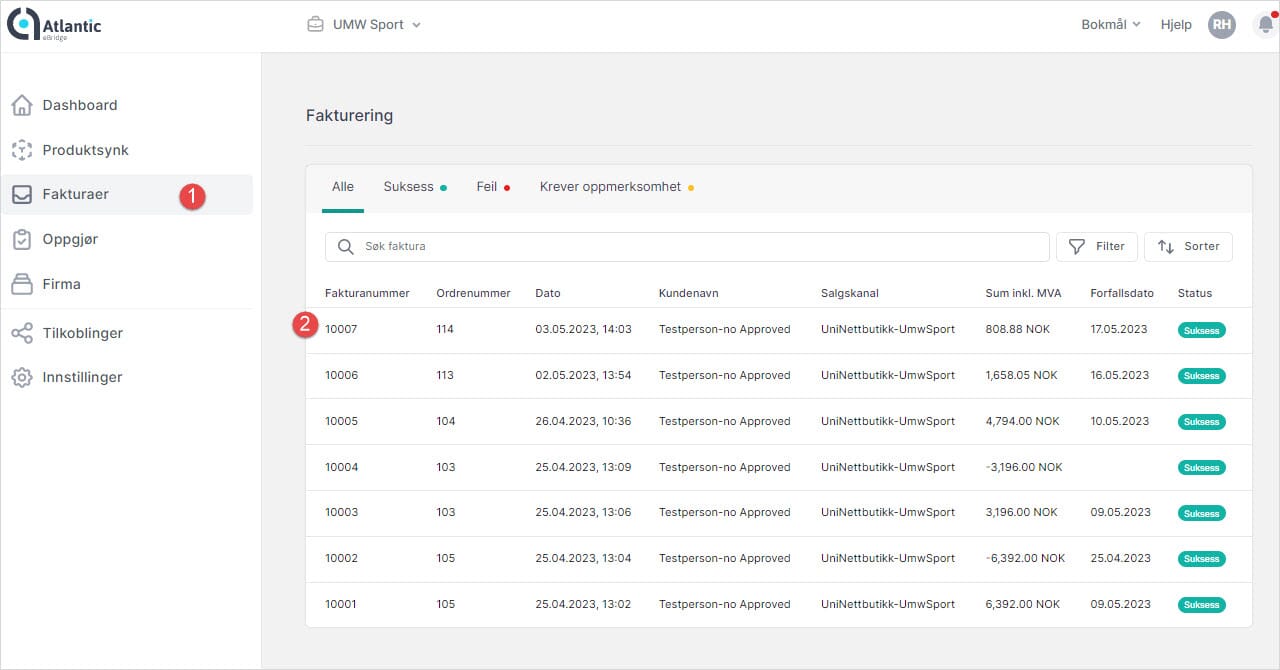This screenshot has width=1280, height=670.
Task: Open Innstillinger gear icon
Action: tap(21, 377)
